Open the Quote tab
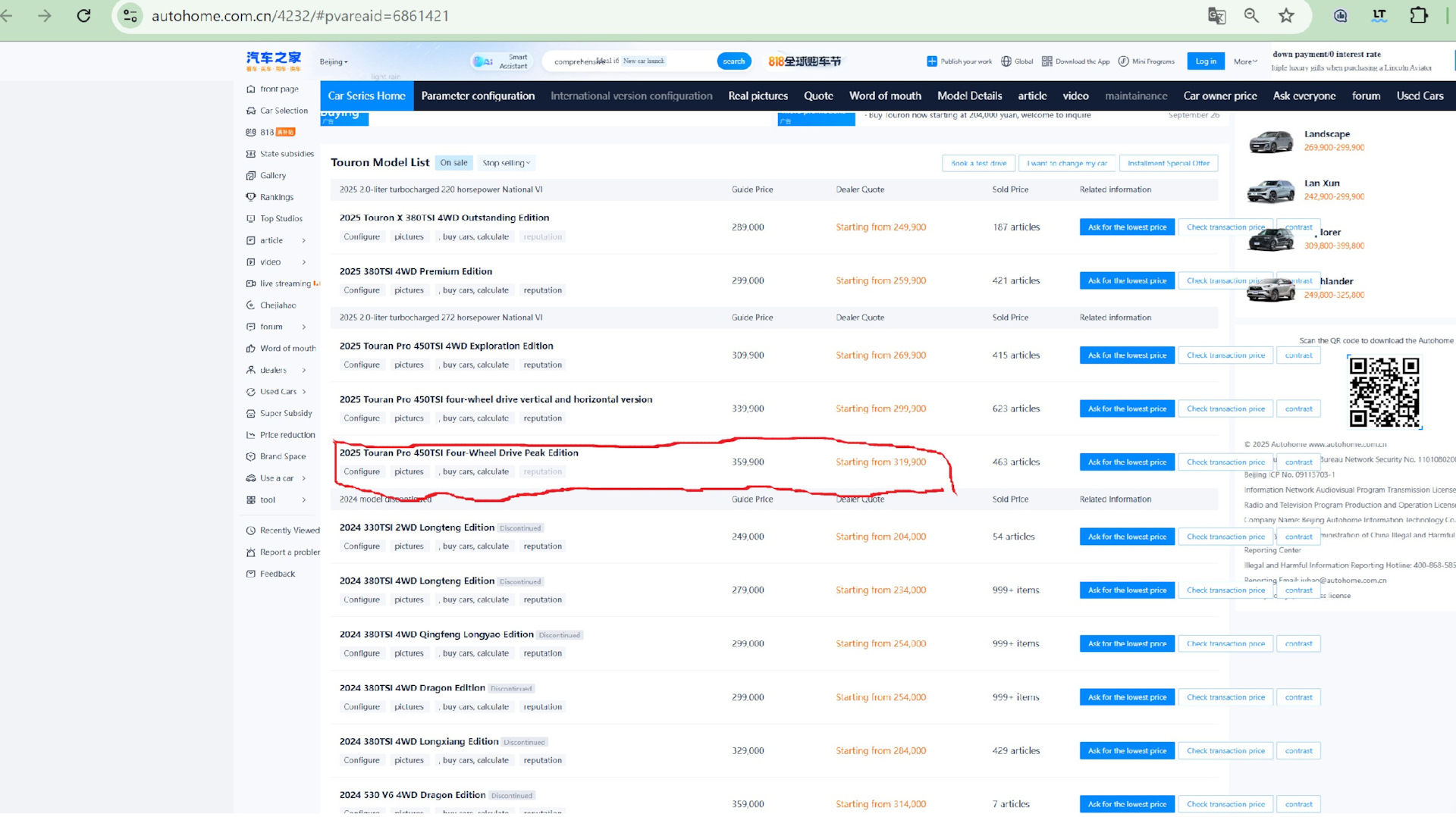The image size is (1456, 817). (x=818, y=96)
